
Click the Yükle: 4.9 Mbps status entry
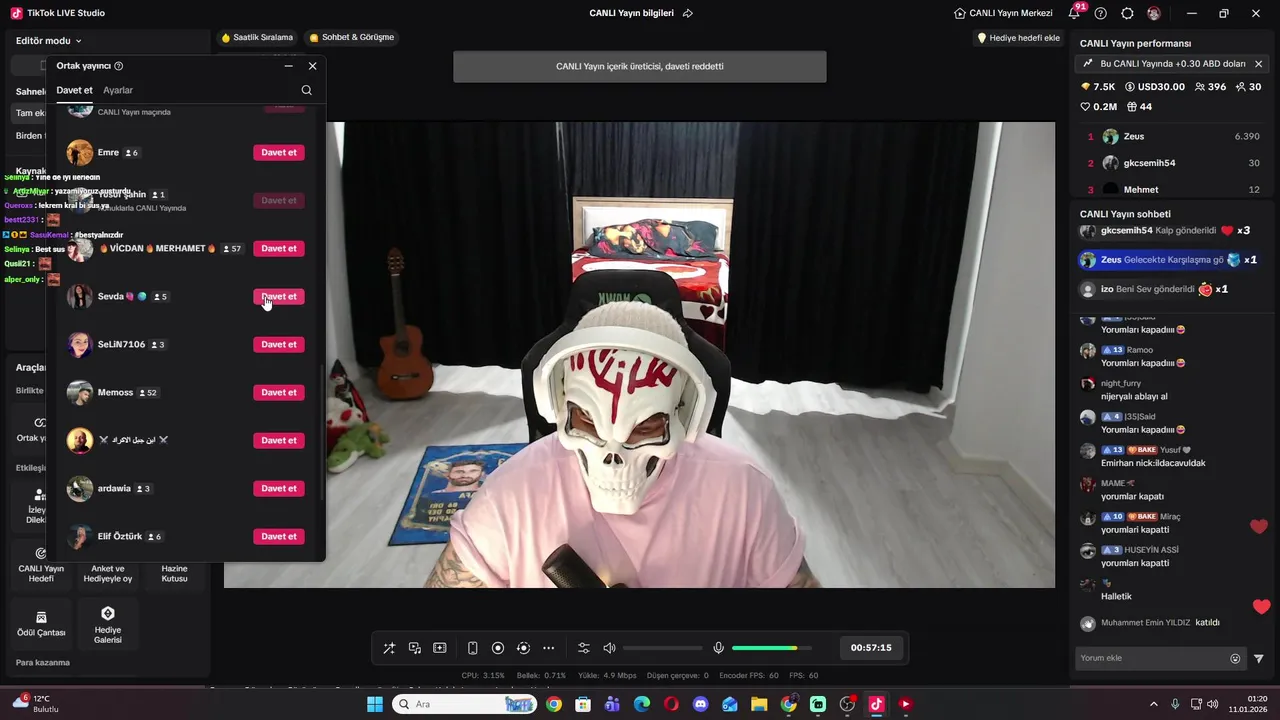pyautogui.click(x=606, y=676)
